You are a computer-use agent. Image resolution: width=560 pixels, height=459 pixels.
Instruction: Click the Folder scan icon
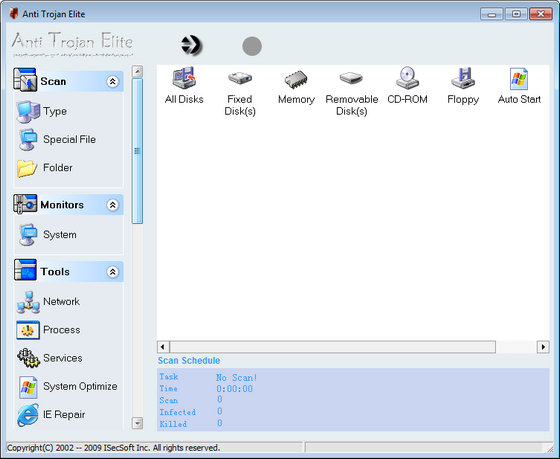[x=27, y=168]
